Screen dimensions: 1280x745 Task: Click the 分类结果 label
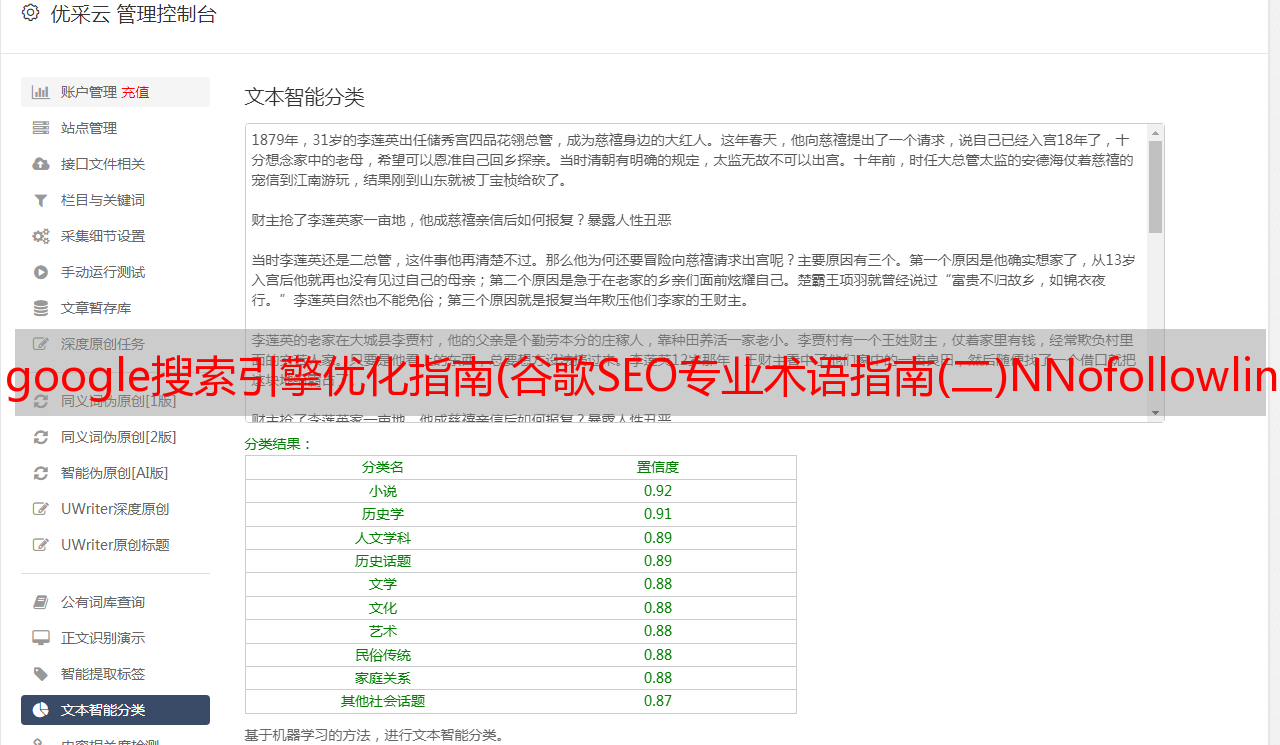pos(279,444)
